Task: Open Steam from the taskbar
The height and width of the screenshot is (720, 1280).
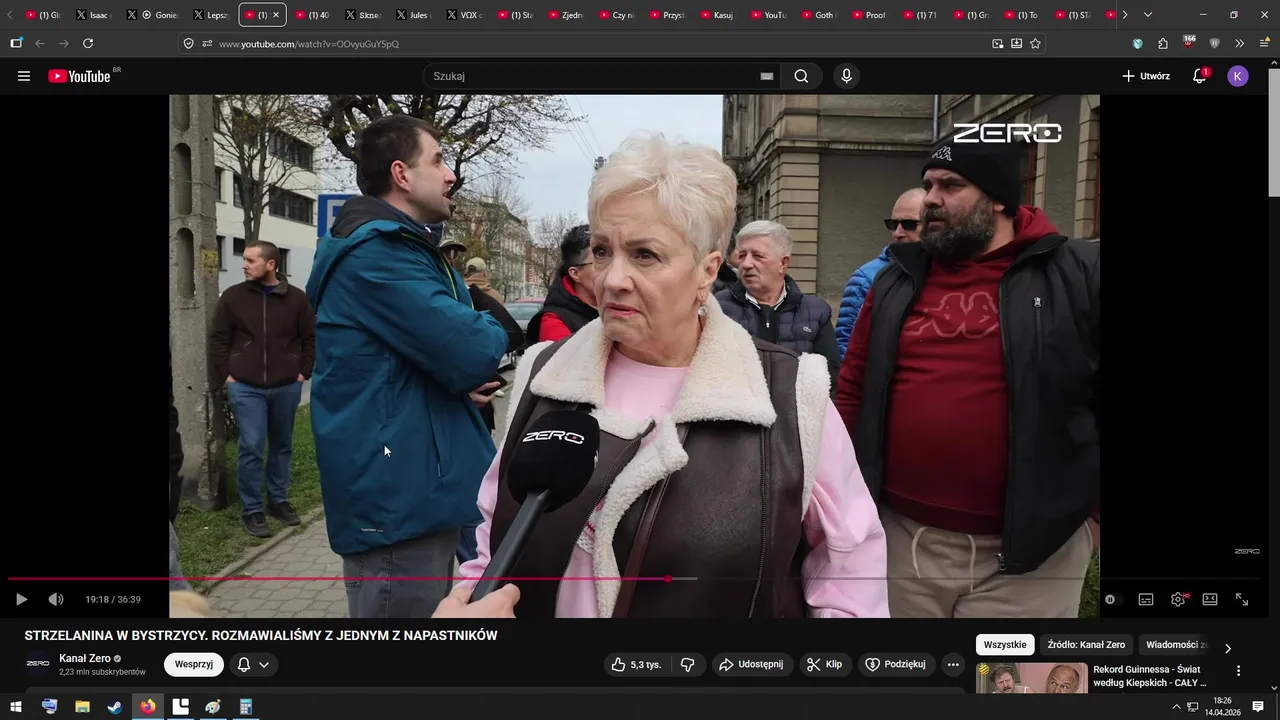Action: (115, 707)
